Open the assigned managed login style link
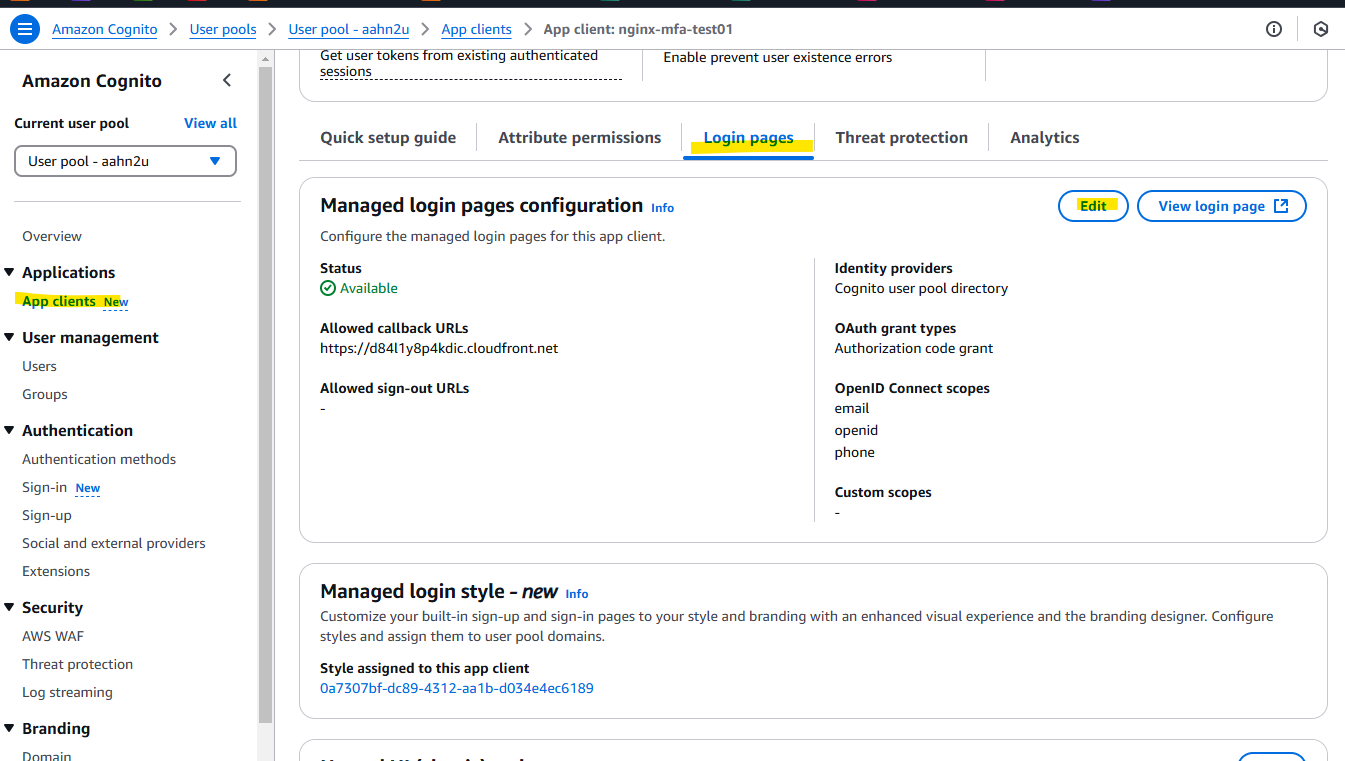 point(457,687)
